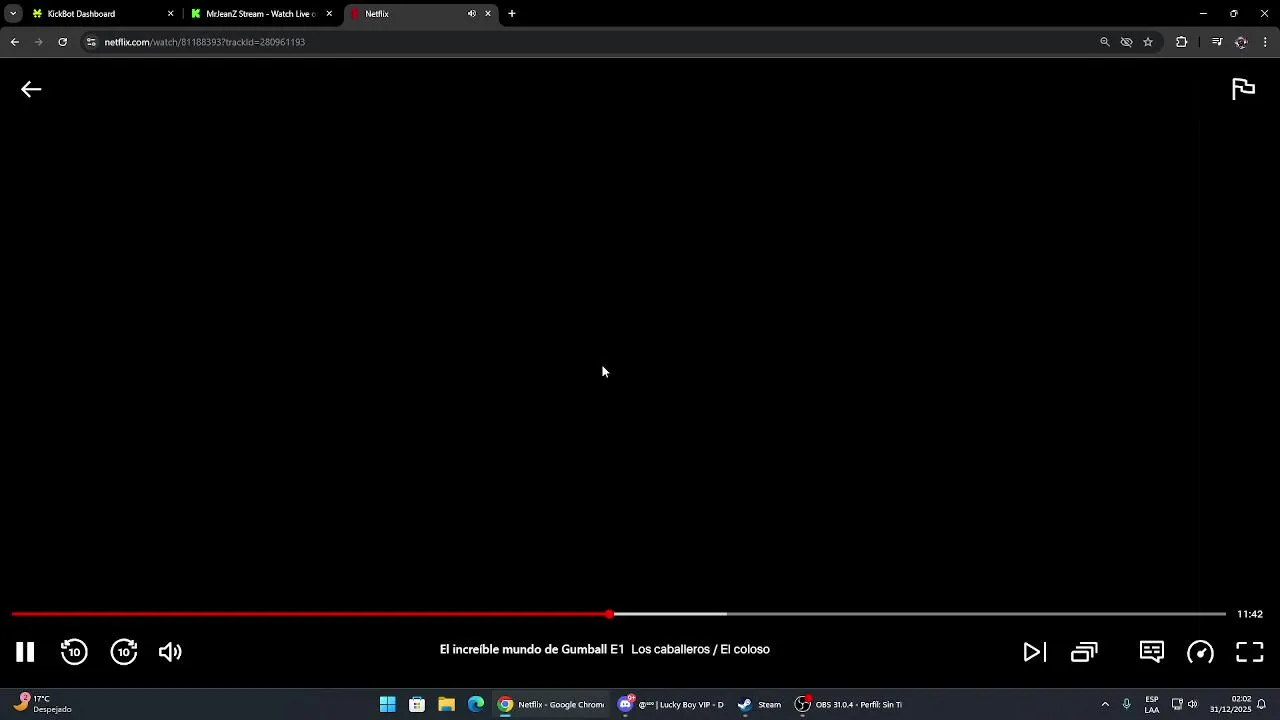
Task: Rewind the video 10 seconds
Action: click(x=74, y=652)
